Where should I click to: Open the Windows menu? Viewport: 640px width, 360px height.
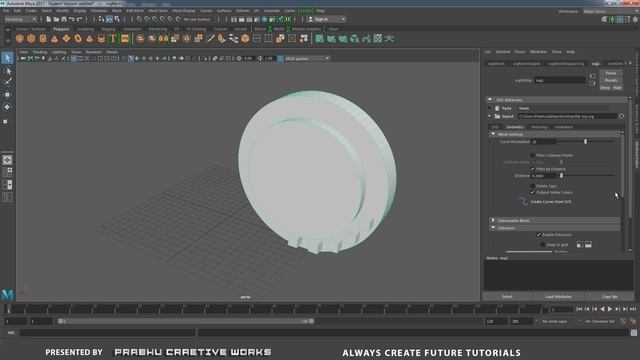click(x=99, y=11)
